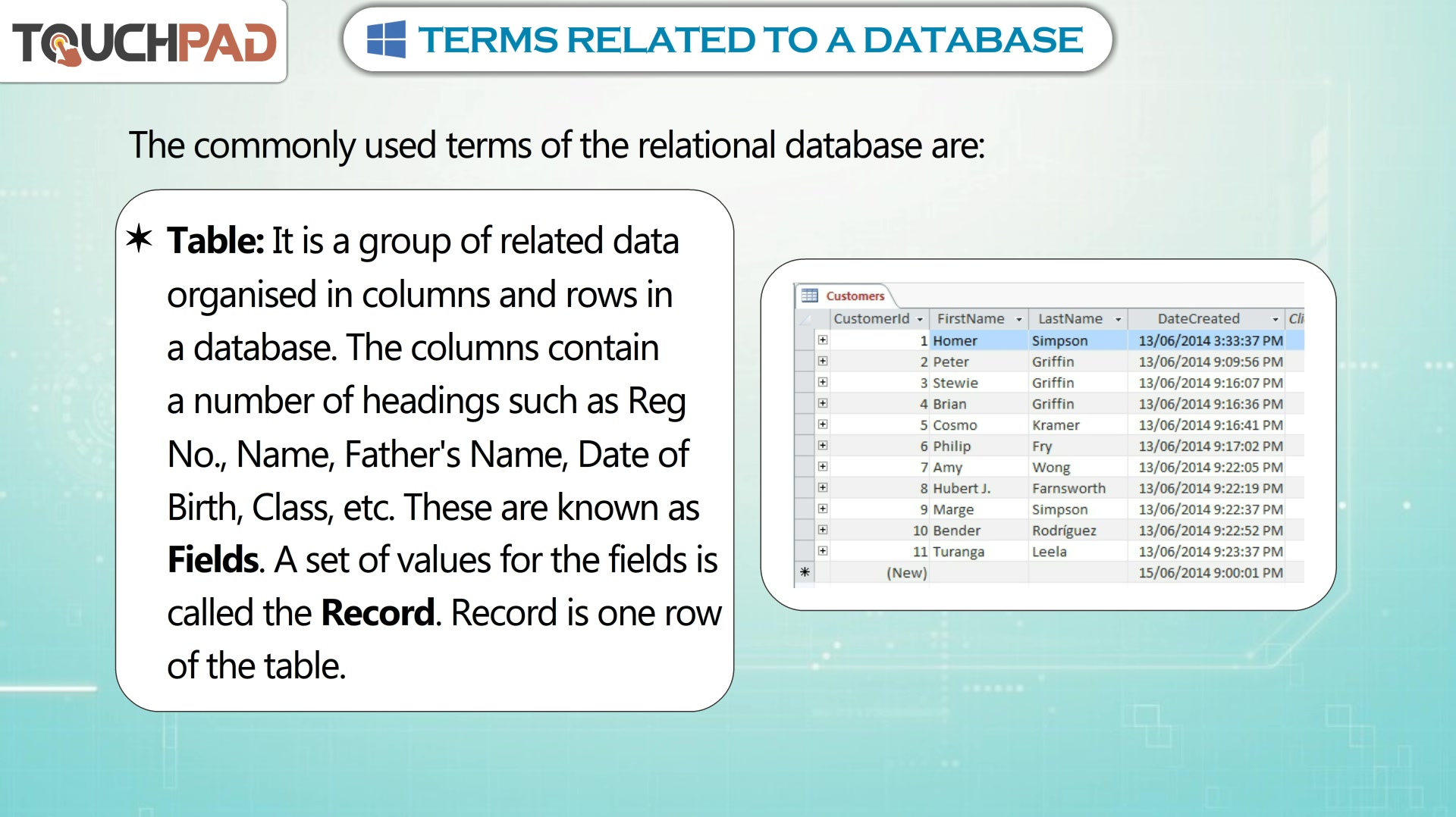Click the '13/06/2014 9:22:05 PM' date cell
The image size is (1456, 817).
pos(1206,467)
